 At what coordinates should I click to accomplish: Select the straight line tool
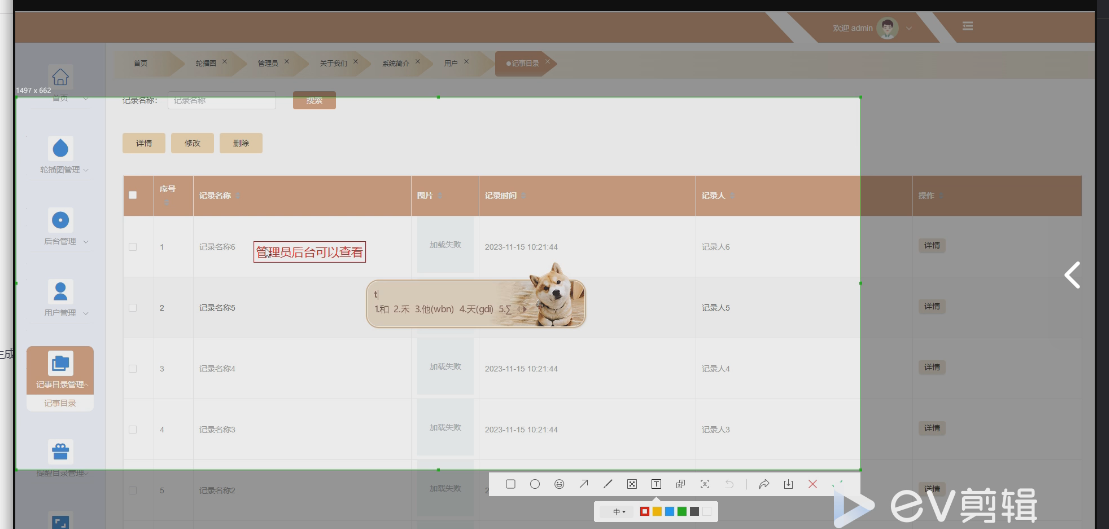tap(608, 484)
